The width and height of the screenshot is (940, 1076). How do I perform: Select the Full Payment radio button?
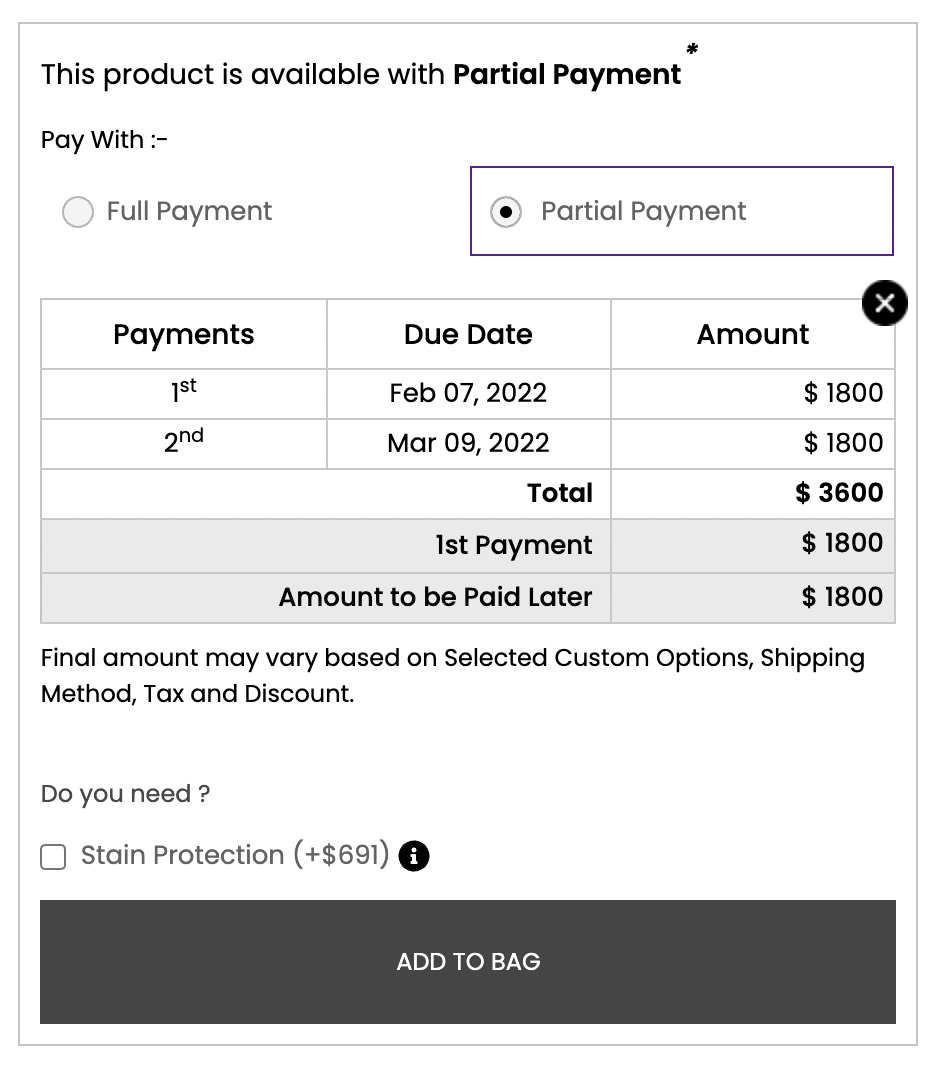coord(78,211)
